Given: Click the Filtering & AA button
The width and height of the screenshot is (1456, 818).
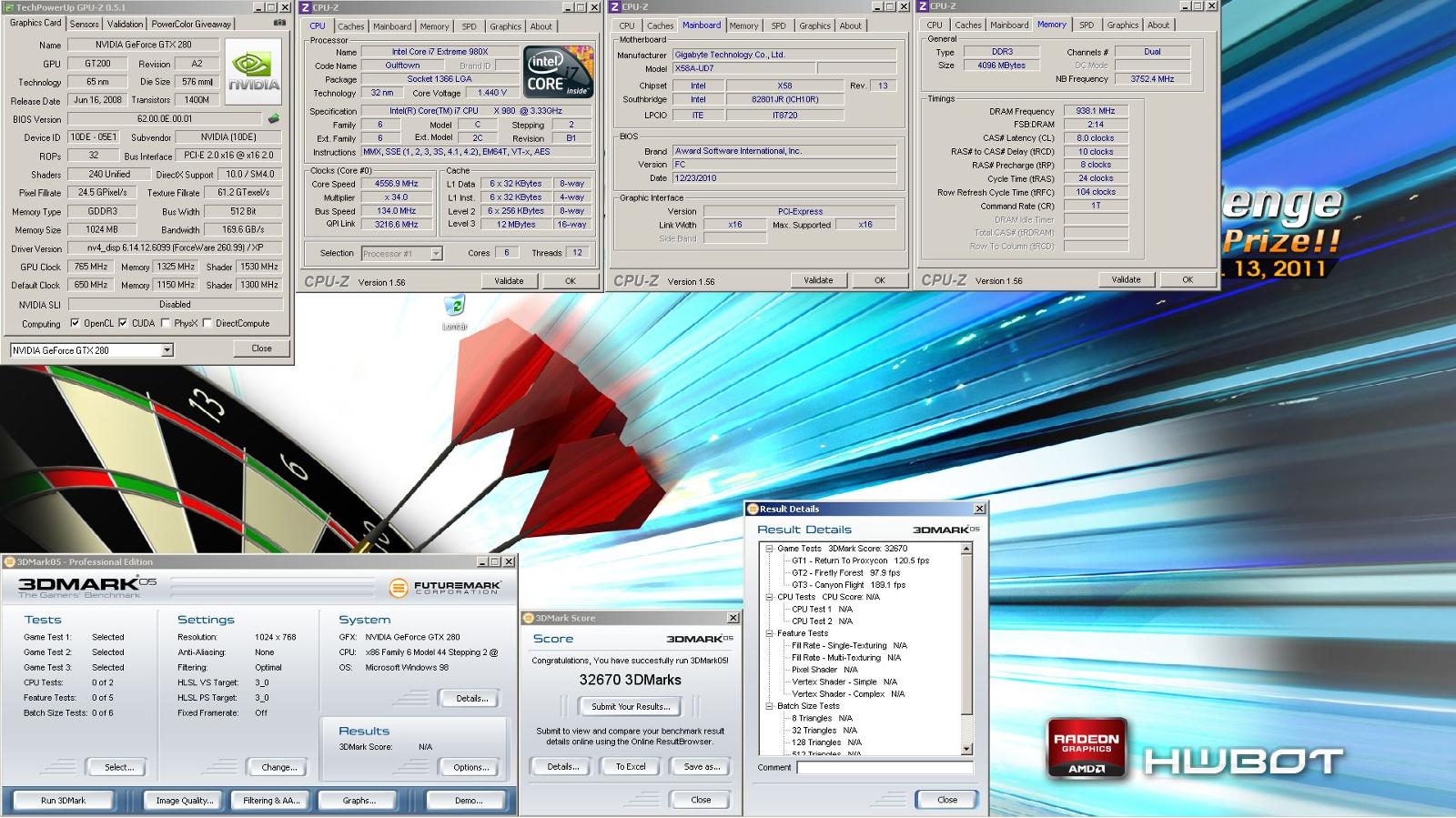Looking at the screenshot, I should [271, 800].
